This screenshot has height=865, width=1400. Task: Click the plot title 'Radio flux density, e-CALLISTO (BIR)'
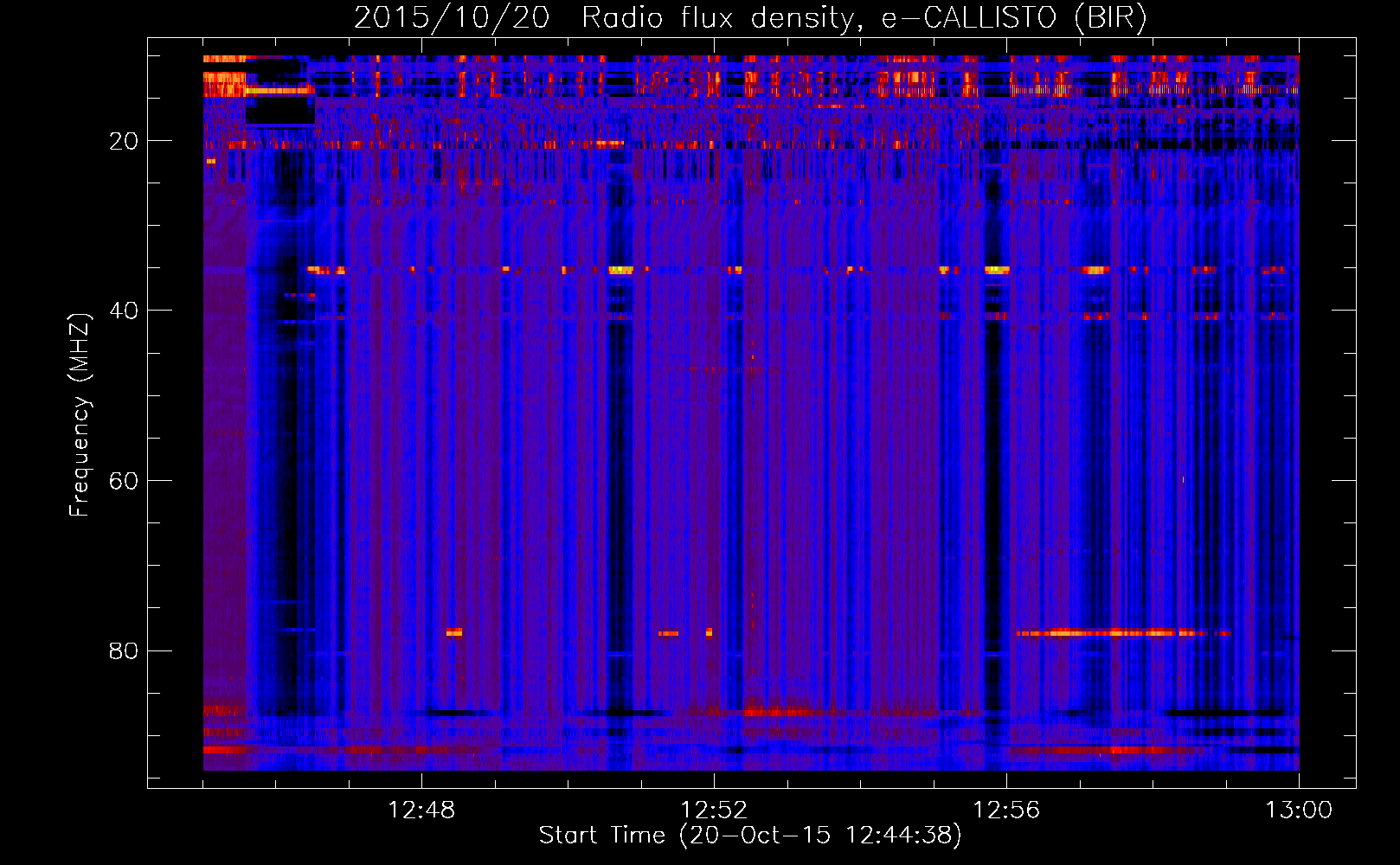[864, 18]
